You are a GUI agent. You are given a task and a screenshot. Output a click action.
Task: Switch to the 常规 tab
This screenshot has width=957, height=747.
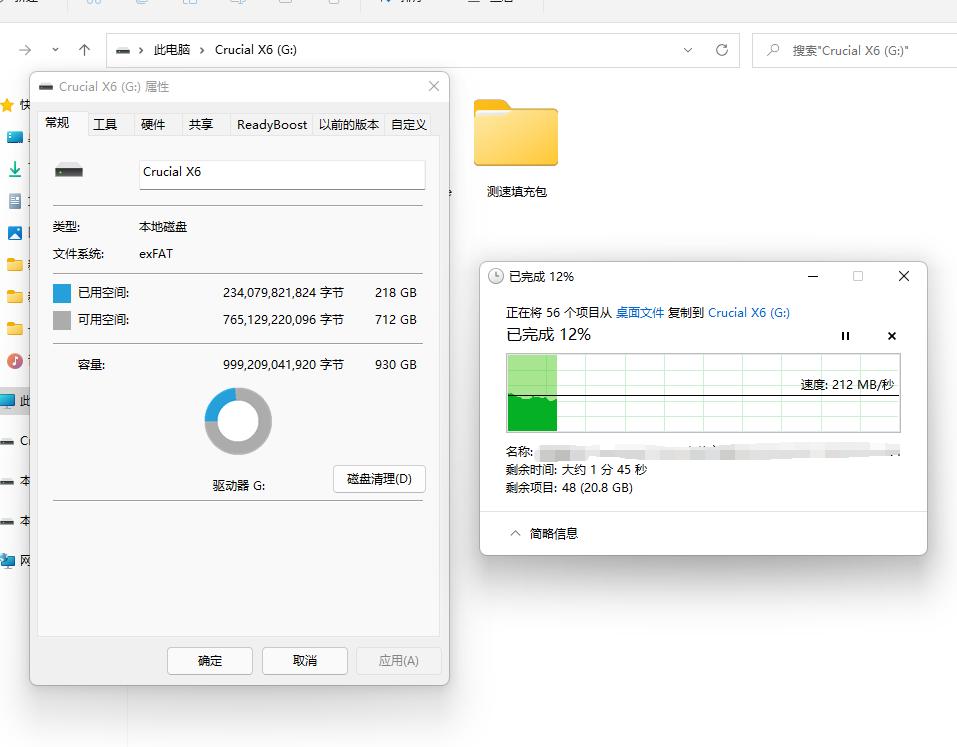coord(57,123)
